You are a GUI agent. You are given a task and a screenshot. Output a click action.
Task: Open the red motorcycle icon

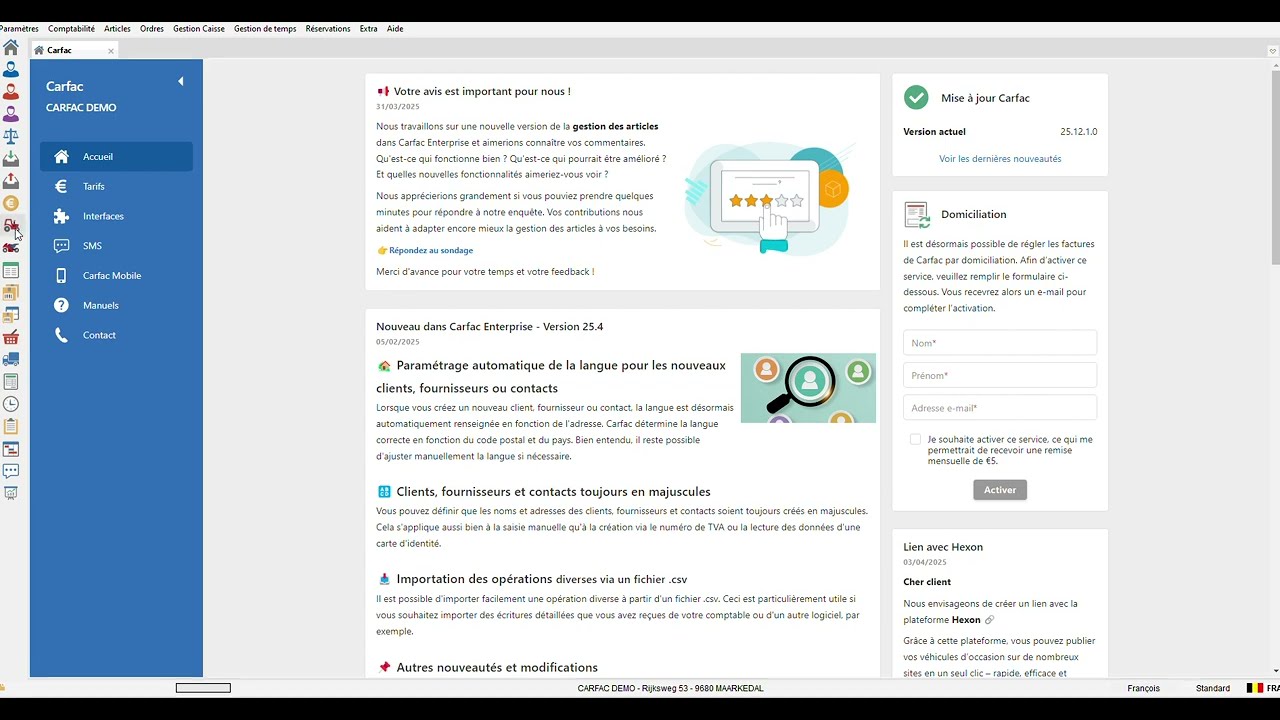pyautogui.click(x=11, y=248)
